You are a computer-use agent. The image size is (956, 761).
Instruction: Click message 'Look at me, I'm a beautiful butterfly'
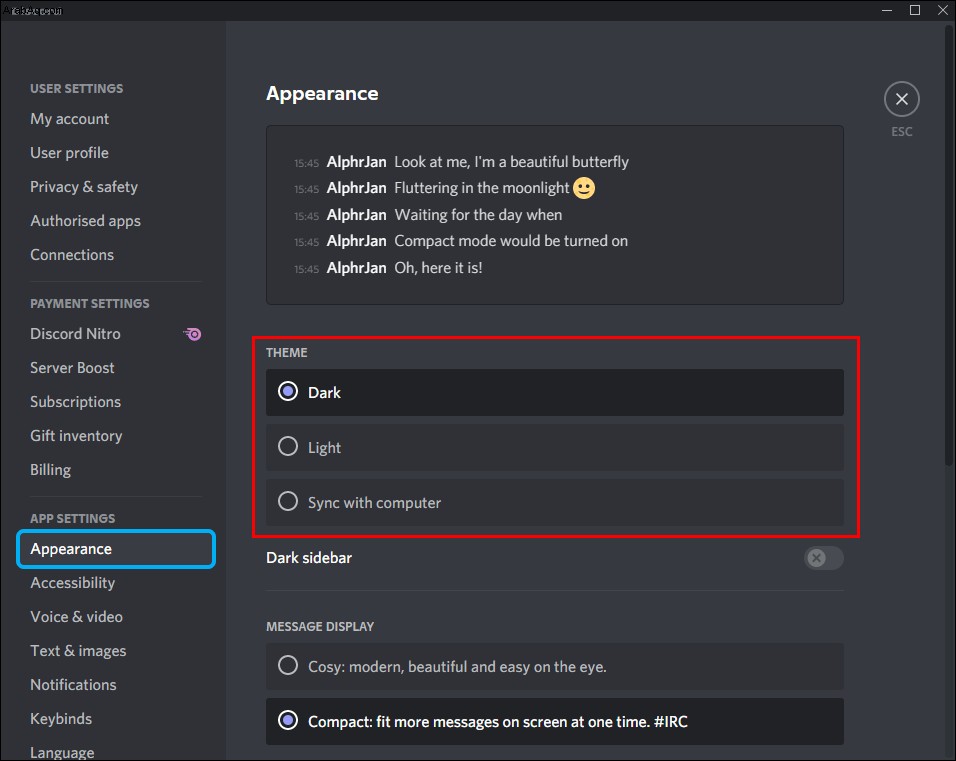point(511,162)
